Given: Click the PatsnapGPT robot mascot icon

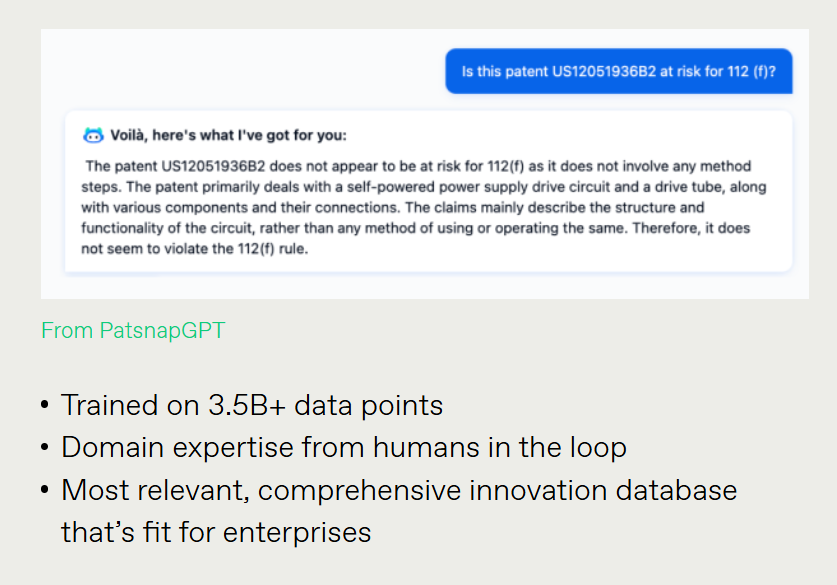Looking at the screenshot, I should pos(93,135).
